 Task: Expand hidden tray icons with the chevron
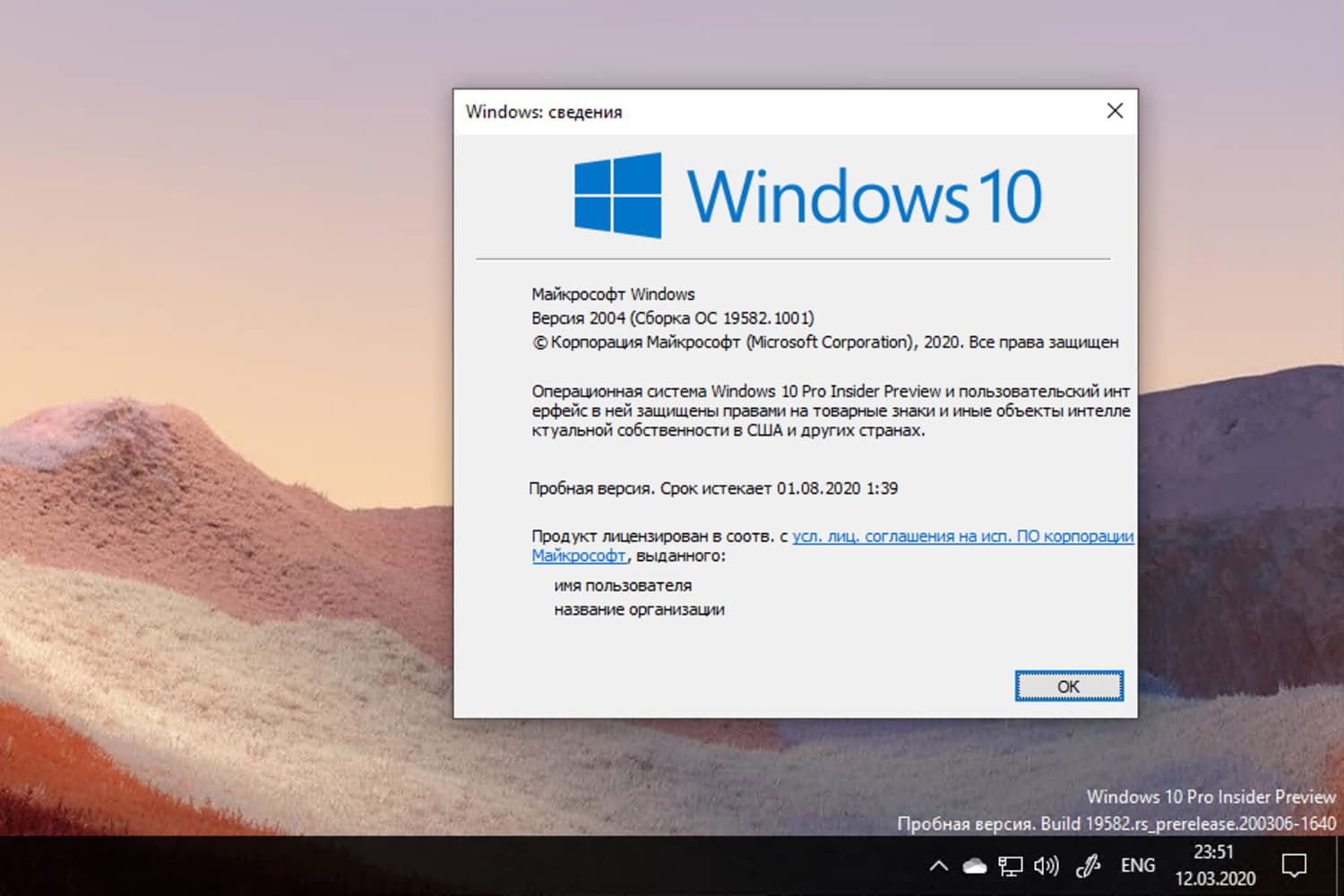coord(938,866)
